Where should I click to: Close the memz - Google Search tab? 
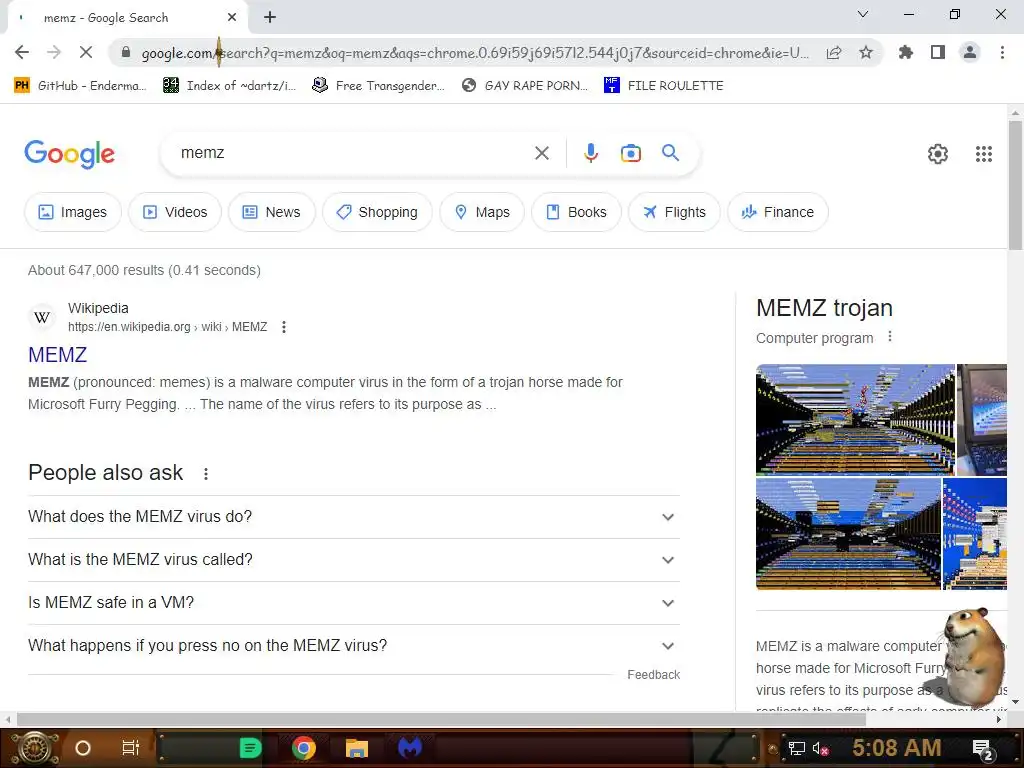point(232,18)
